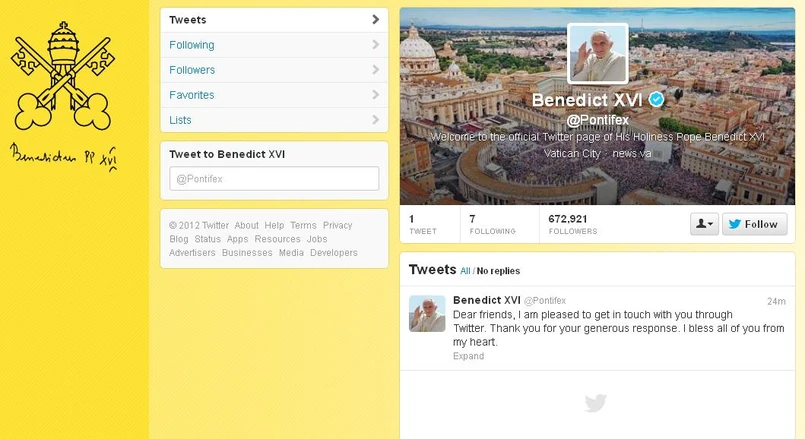
Task: Click the chevron arrow on Tweets row
Action: coord(376,20)
